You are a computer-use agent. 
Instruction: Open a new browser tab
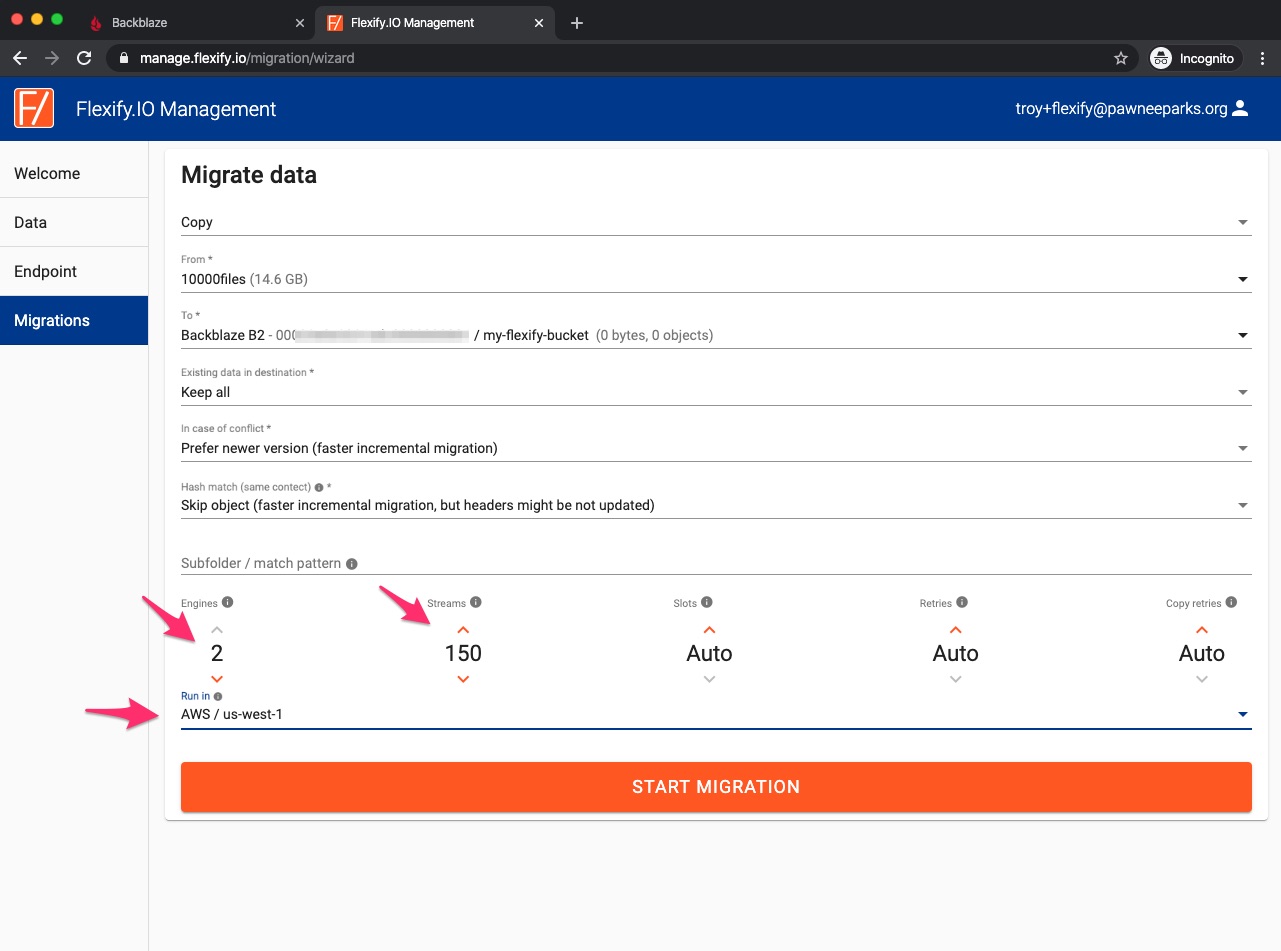pyautogui.click(x=577, y=22)
